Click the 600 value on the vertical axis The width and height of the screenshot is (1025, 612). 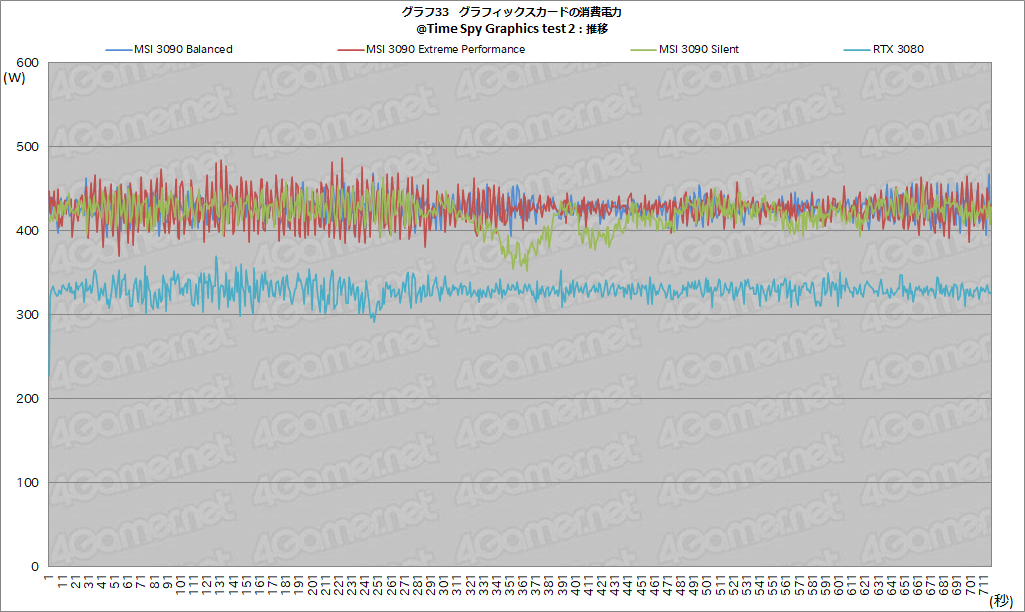click(28, 63)
